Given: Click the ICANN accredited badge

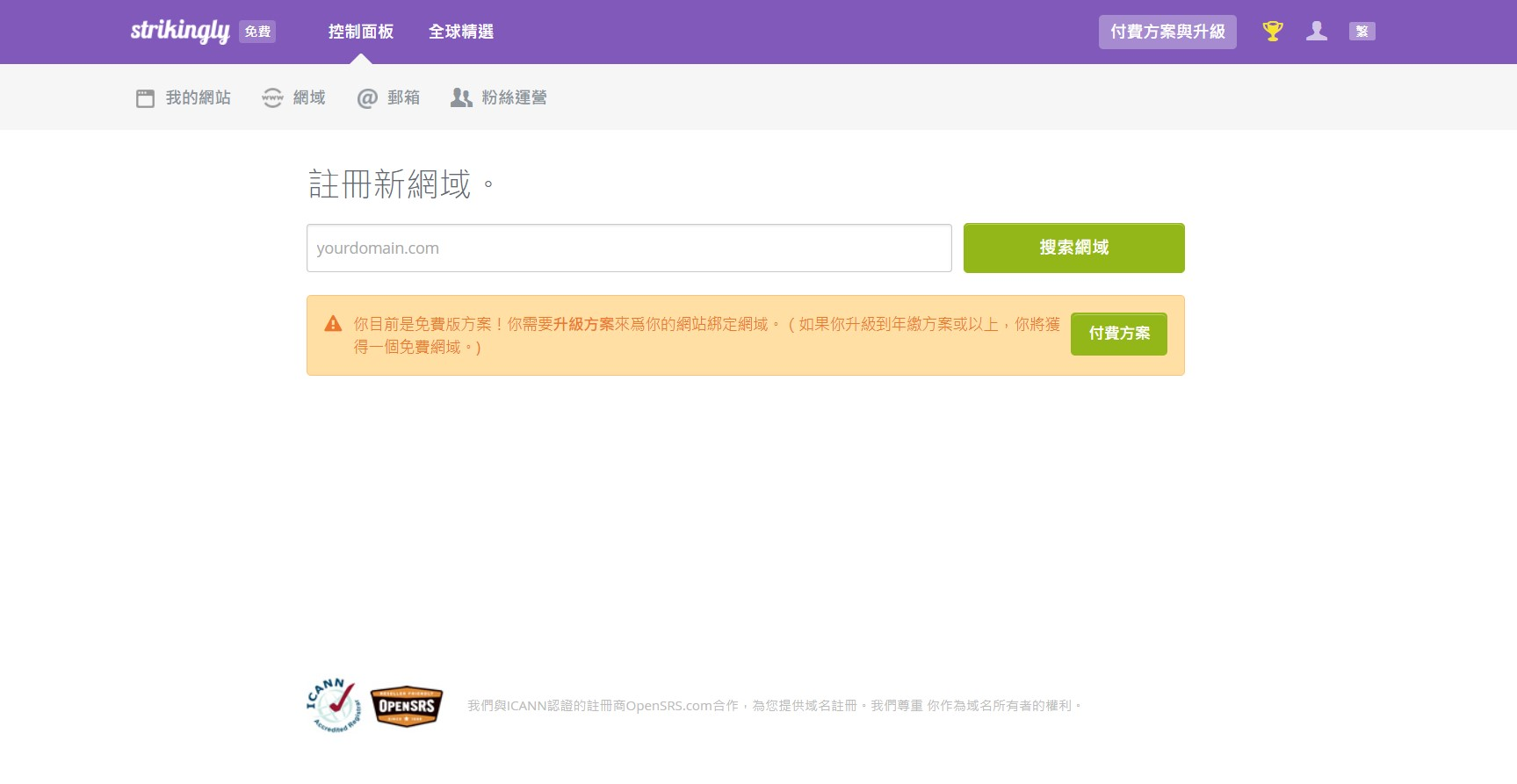Looking at the screenshot, I should point(334,705).
